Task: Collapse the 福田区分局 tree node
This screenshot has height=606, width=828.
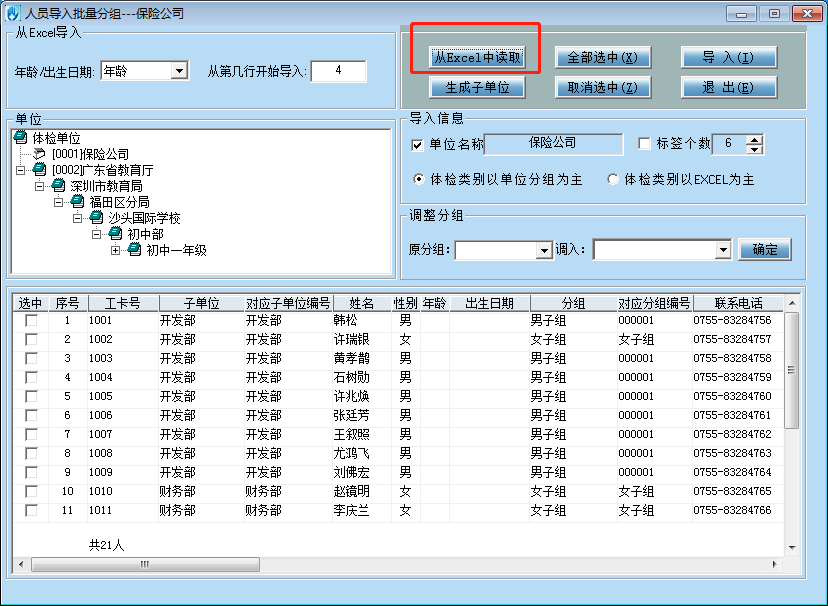Action: click(59, 202)
